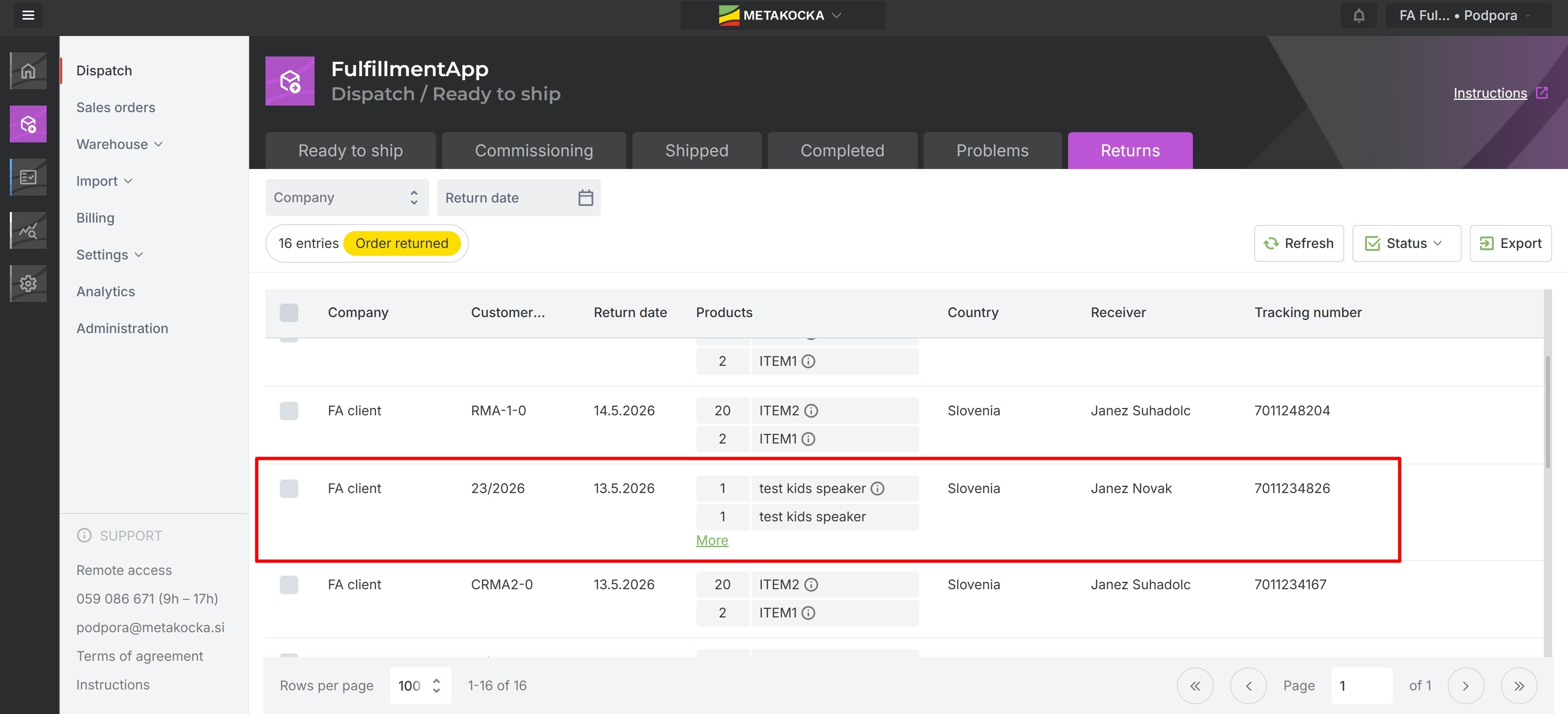1568x714 pixels.
Task: Open Administration in side menu
Action: [x=122, y=328]
